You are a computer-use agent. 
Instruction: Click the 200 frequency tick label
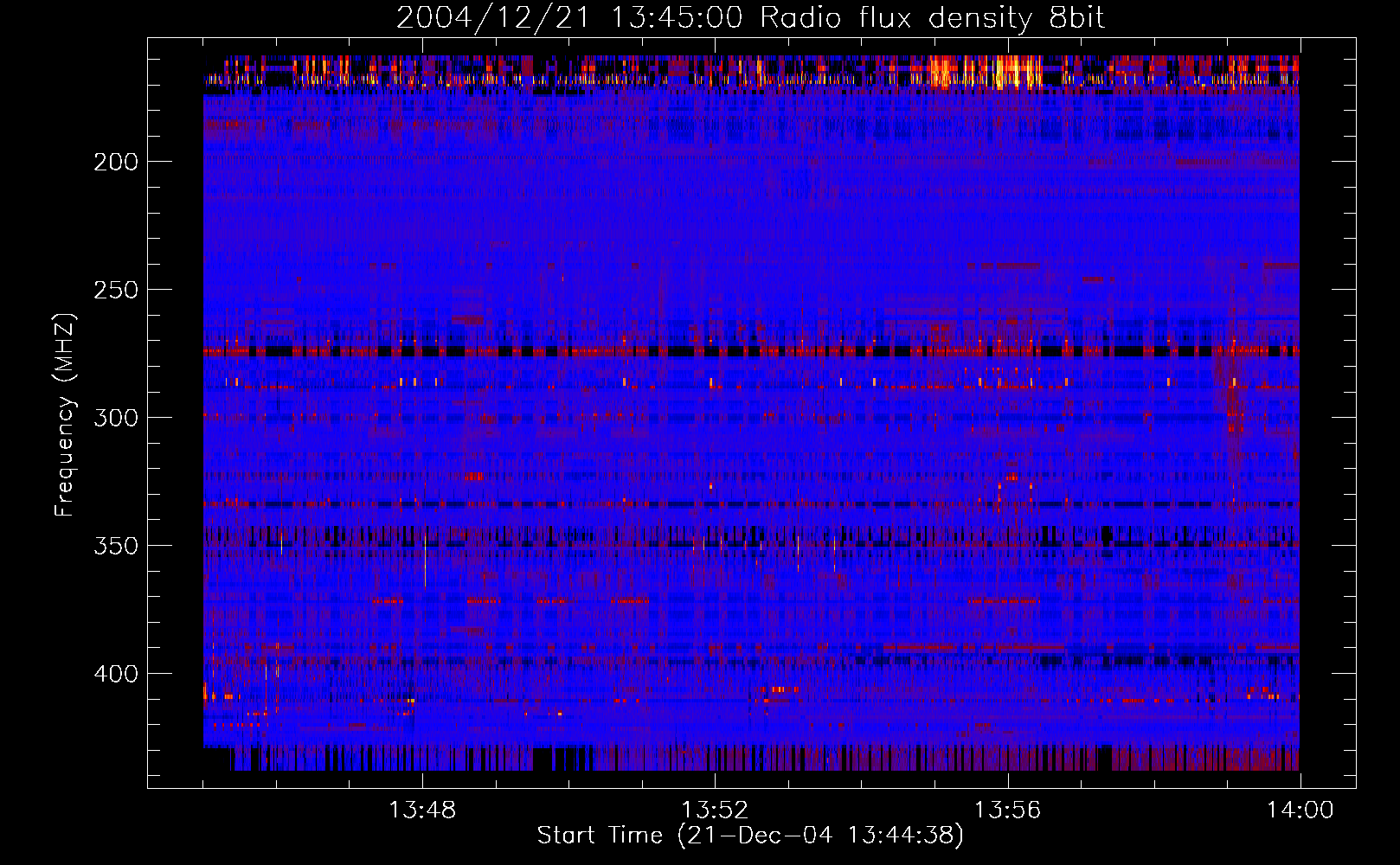(x=116, y=162)
